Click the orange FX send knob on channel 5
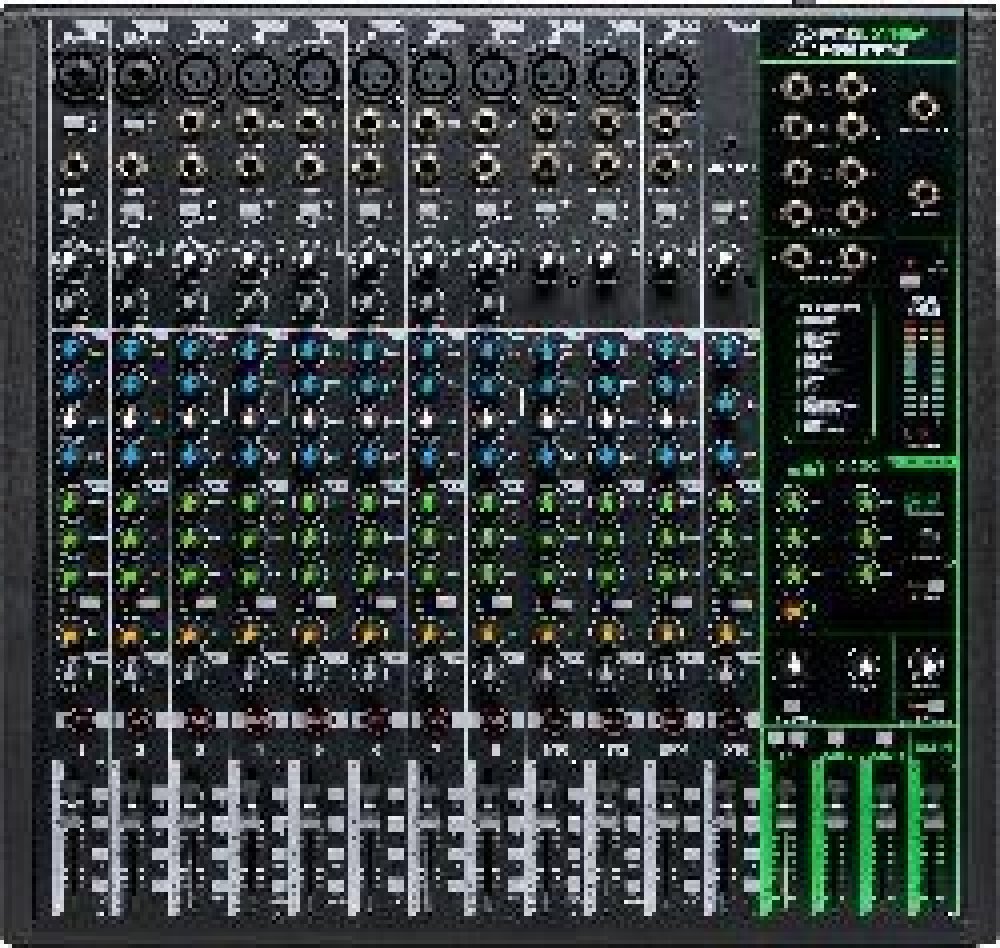 pyautogui.click(x=309, y=632)
